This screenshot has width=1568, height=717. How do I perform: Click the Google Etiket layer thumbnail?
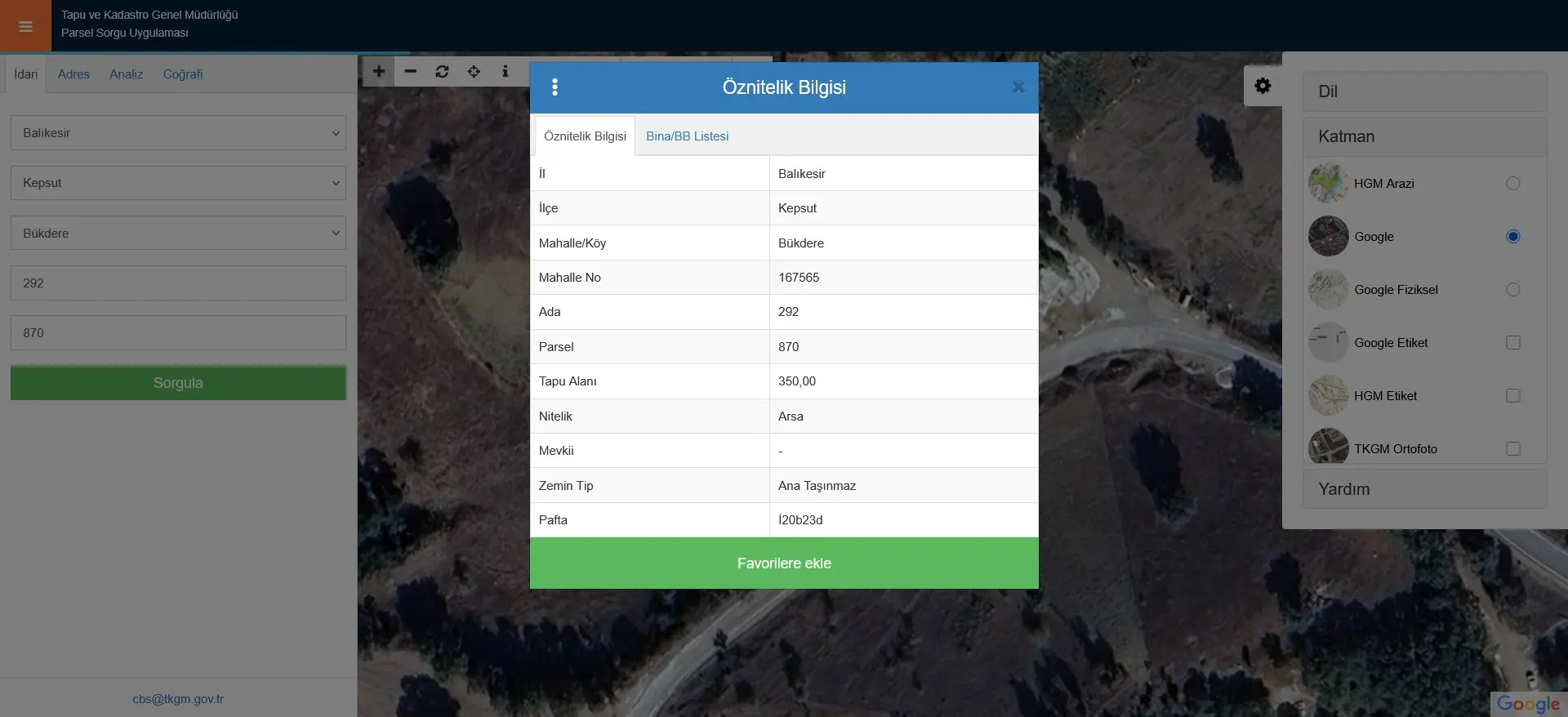click(x=1329, y=343)
